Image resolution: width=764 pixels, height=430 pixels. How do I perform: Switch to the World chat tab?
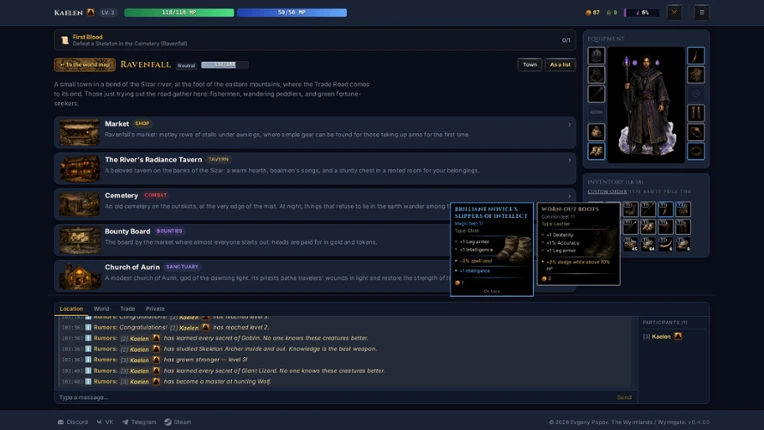tap(101, 309)
